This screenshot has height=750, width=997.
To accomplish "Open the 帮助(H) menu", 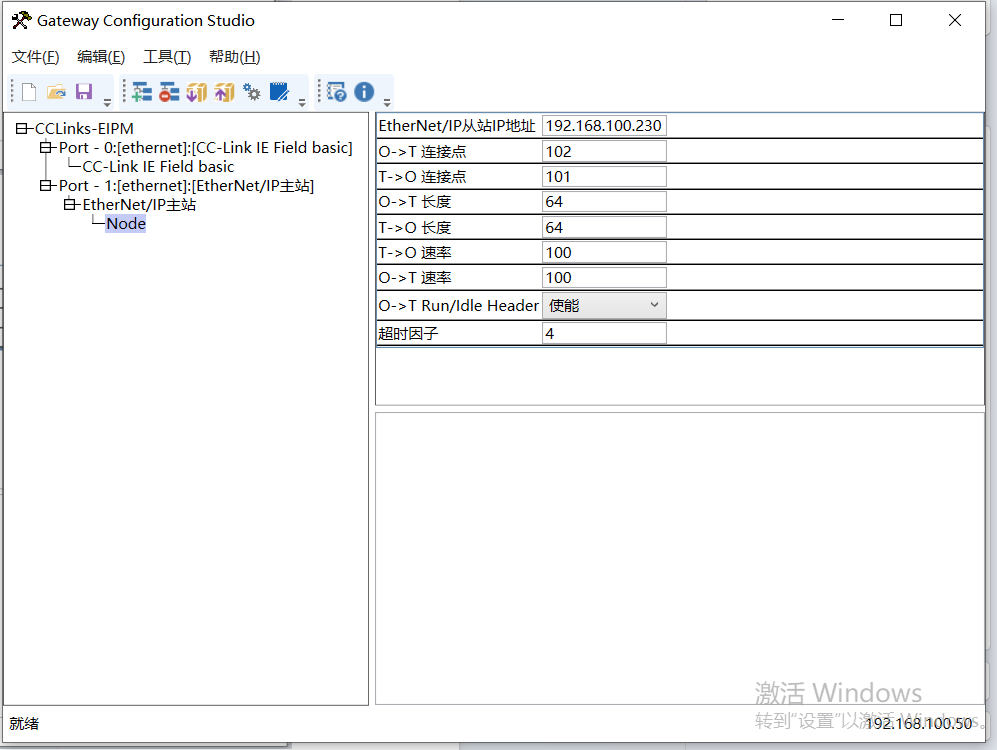I will point(235,57).
